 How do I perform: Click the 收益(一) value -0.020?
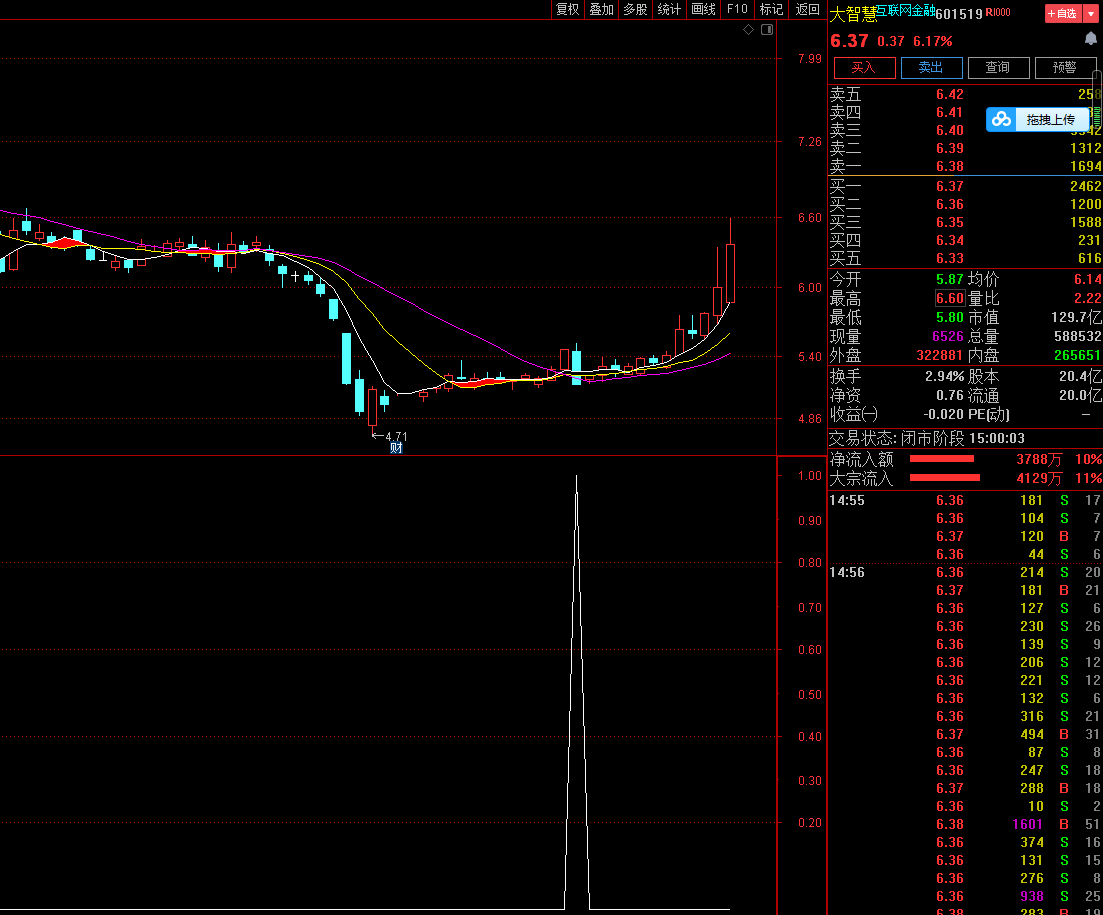(x=944, y=414)
